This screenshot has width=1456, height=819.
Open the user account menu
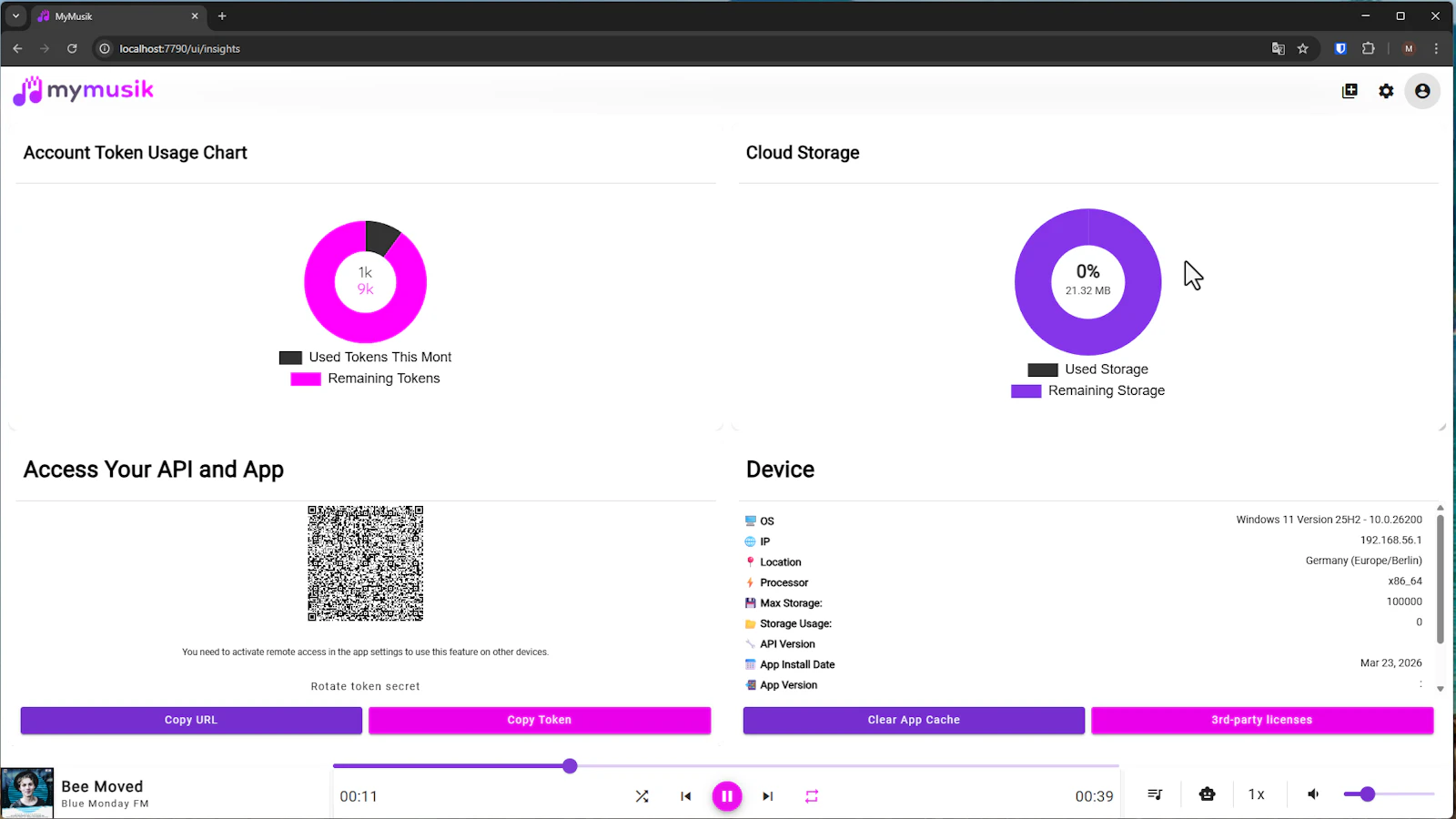1422,91
